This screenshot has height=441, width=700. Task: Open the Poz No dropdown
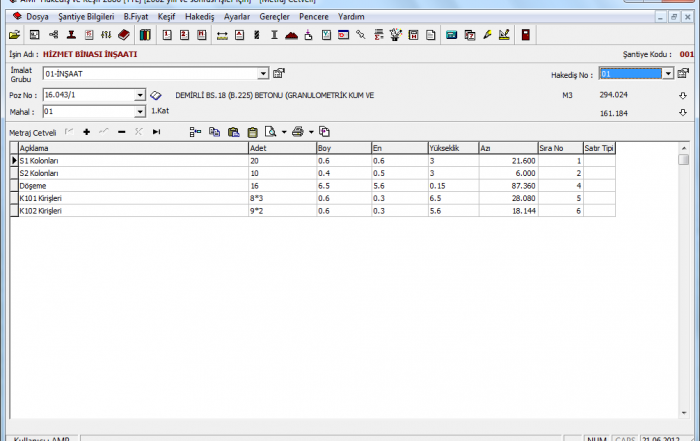pyautogui.click(x=140, y=95)
